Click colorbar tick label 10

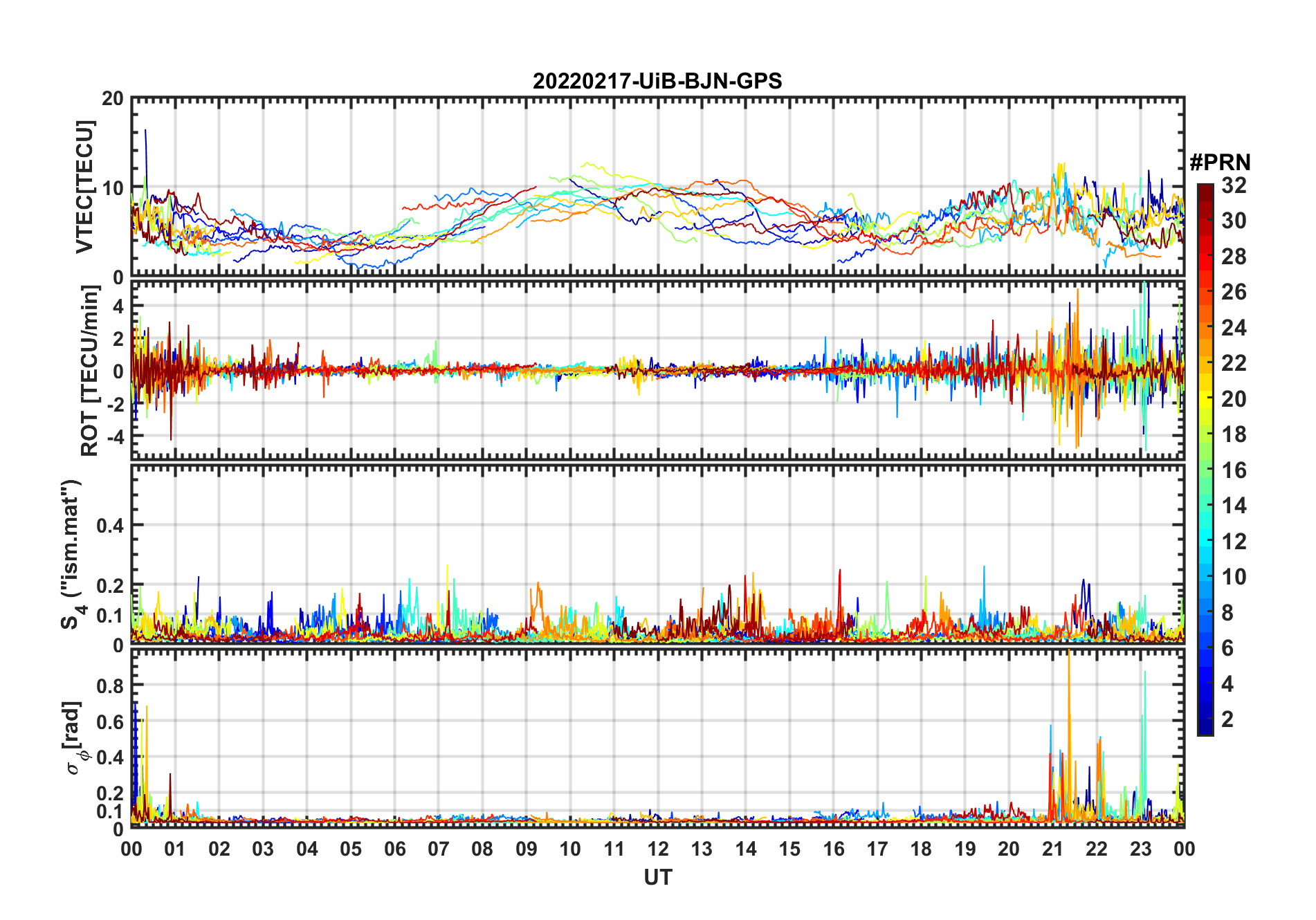[1234, 577]
